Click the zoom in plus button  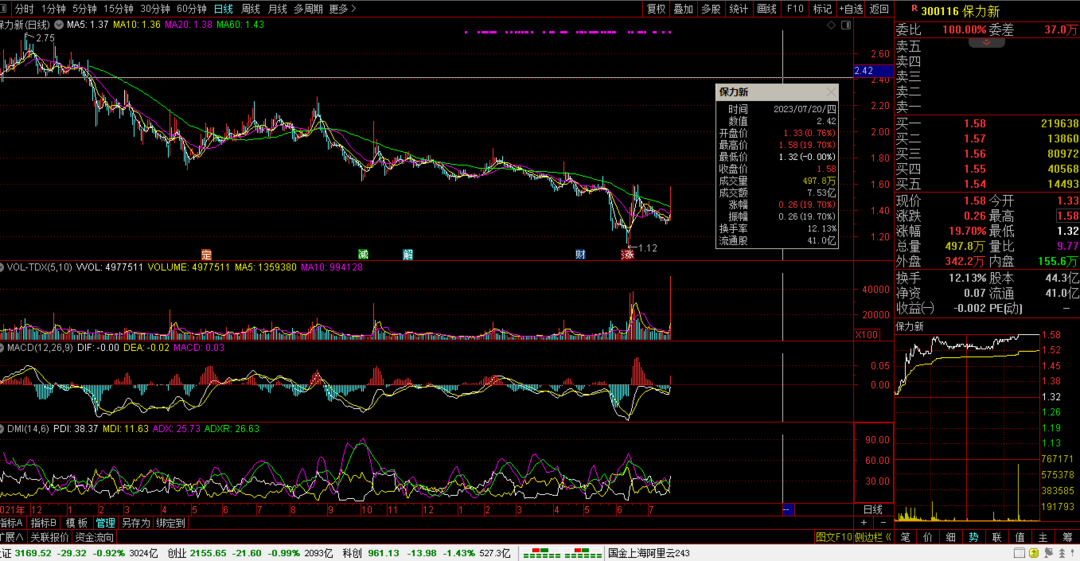pos(864,523)
